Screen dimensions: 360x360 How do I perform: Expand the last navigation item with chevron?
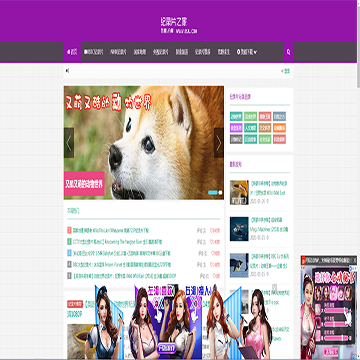[x=247, y=52]
